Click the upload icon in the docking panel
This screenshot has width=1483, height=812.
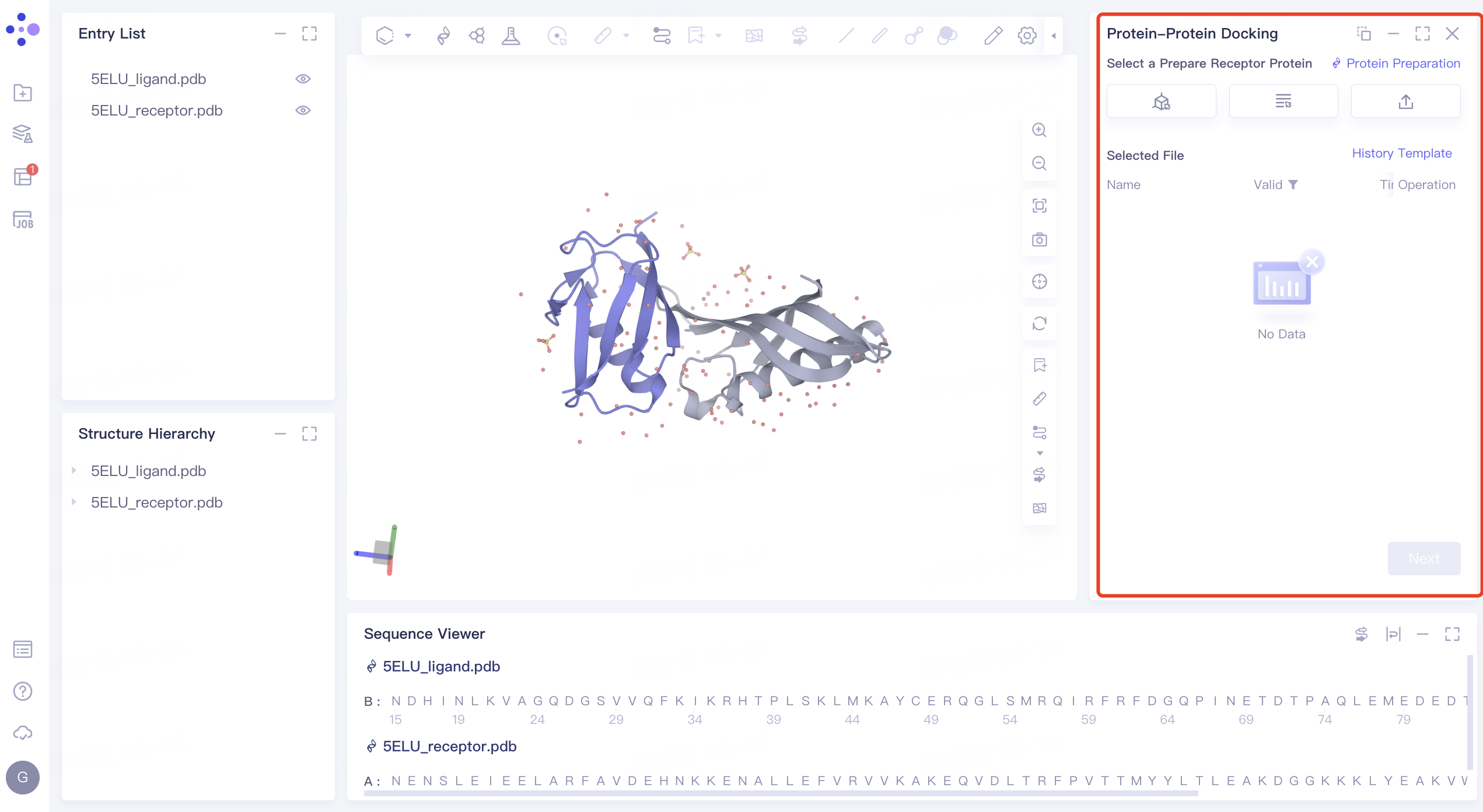tap(1405, 100)
